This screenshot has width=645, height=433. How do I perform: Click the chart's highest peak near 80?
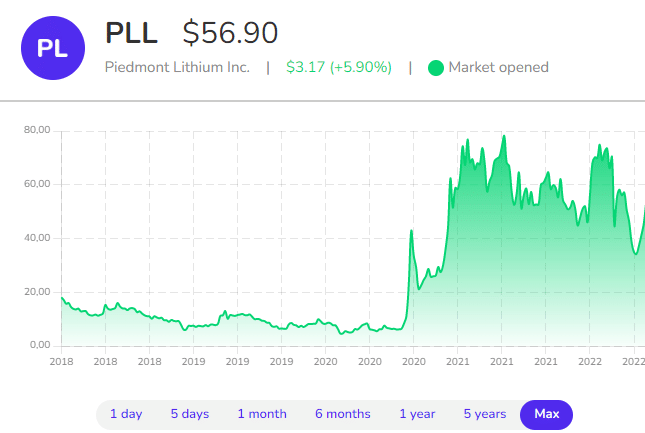tap(504, 136)
